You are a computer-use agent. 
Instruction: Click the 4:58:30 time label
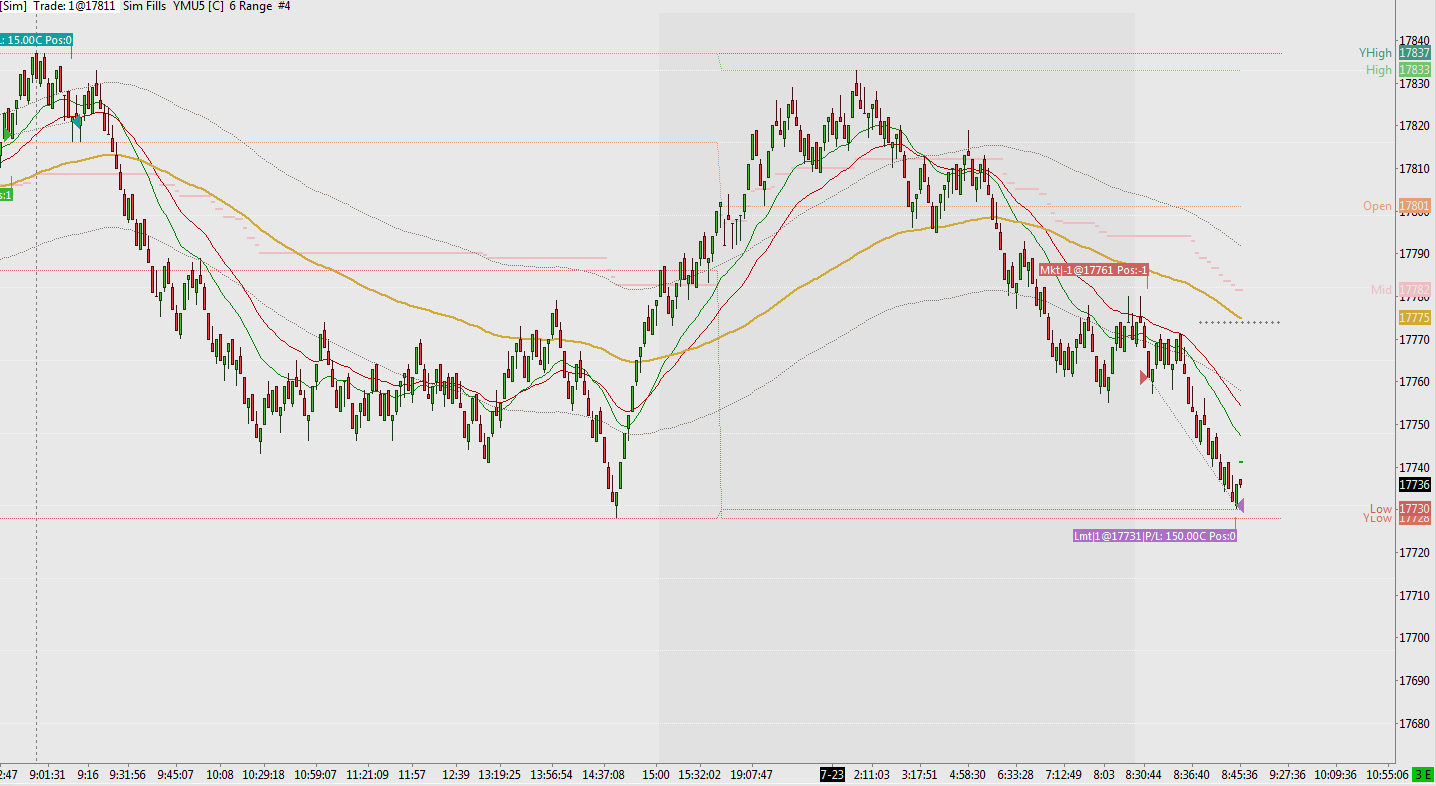tap(967, 775)
